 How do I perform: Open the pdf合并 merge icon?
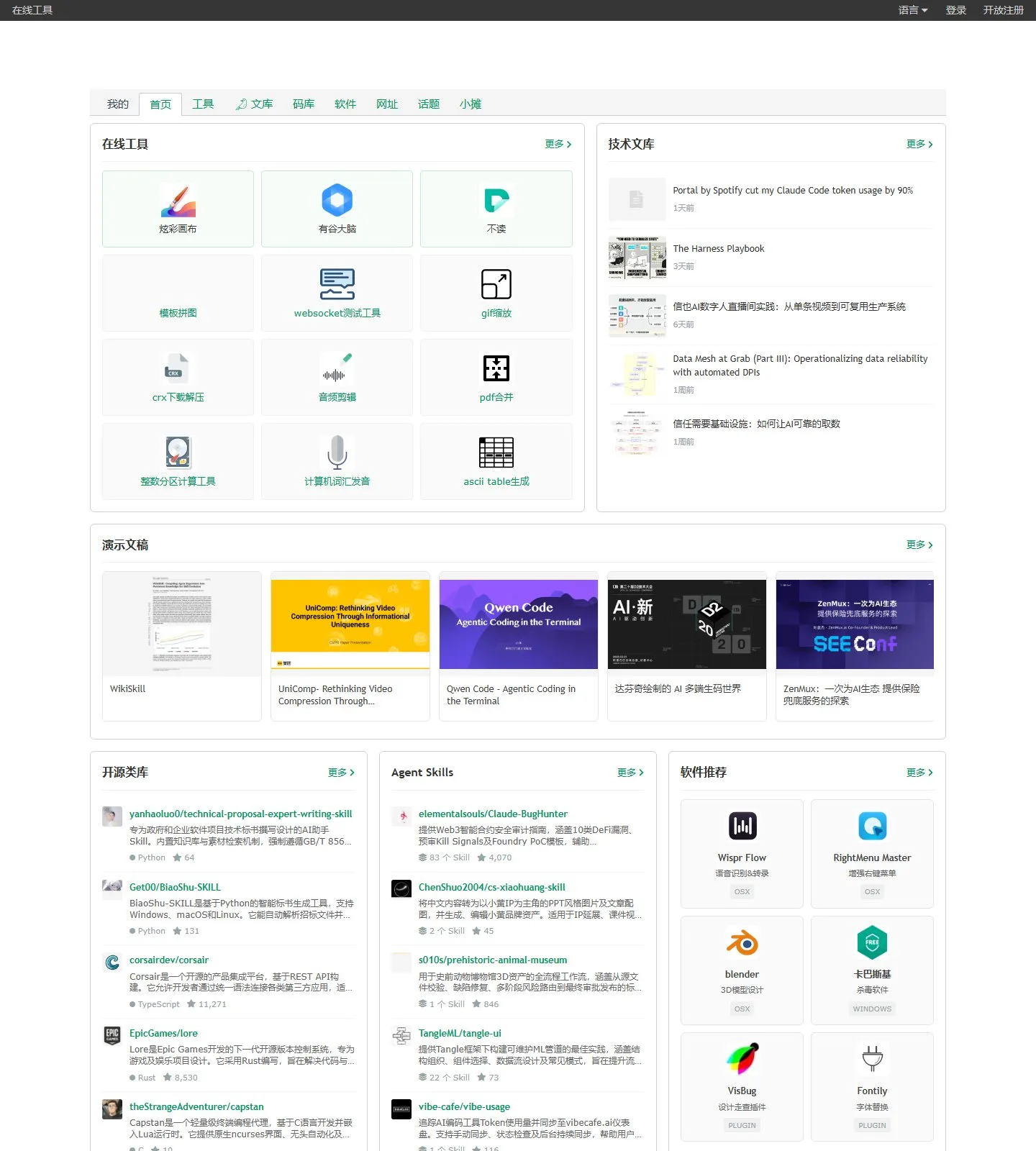496,368
